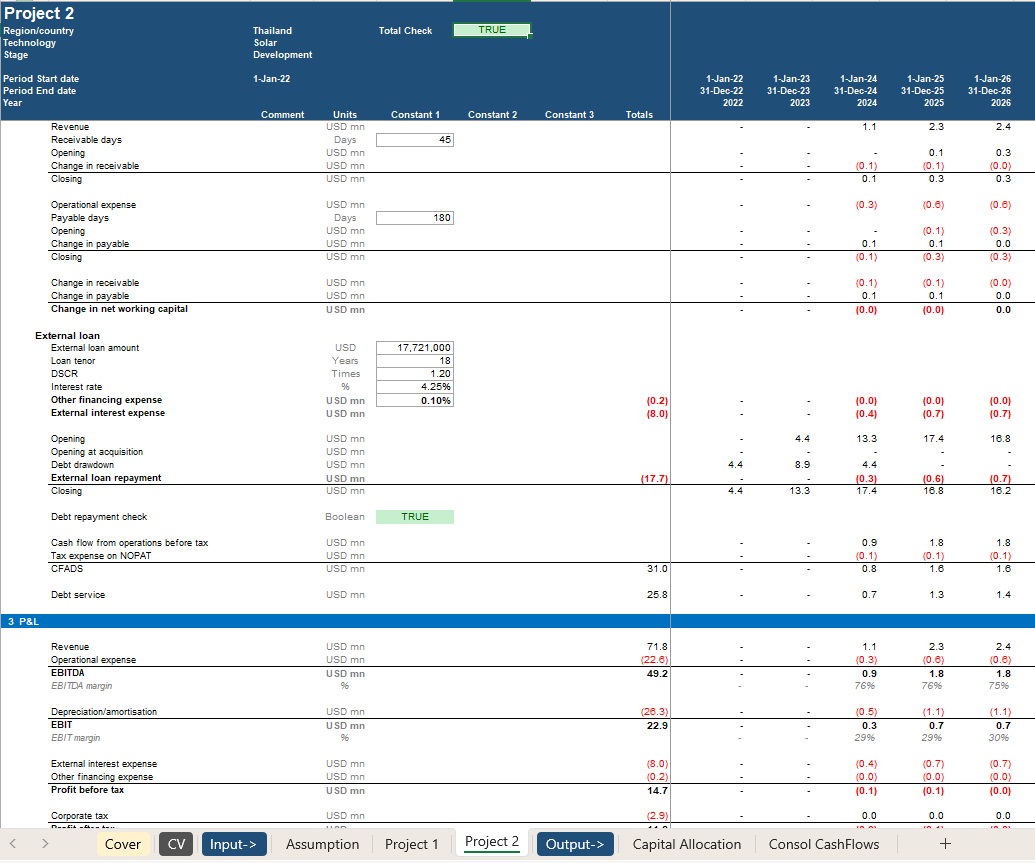Select the Debt repayment check TRUE cell
This screenshot has height=863, width=1035.
tap(415, 517)
